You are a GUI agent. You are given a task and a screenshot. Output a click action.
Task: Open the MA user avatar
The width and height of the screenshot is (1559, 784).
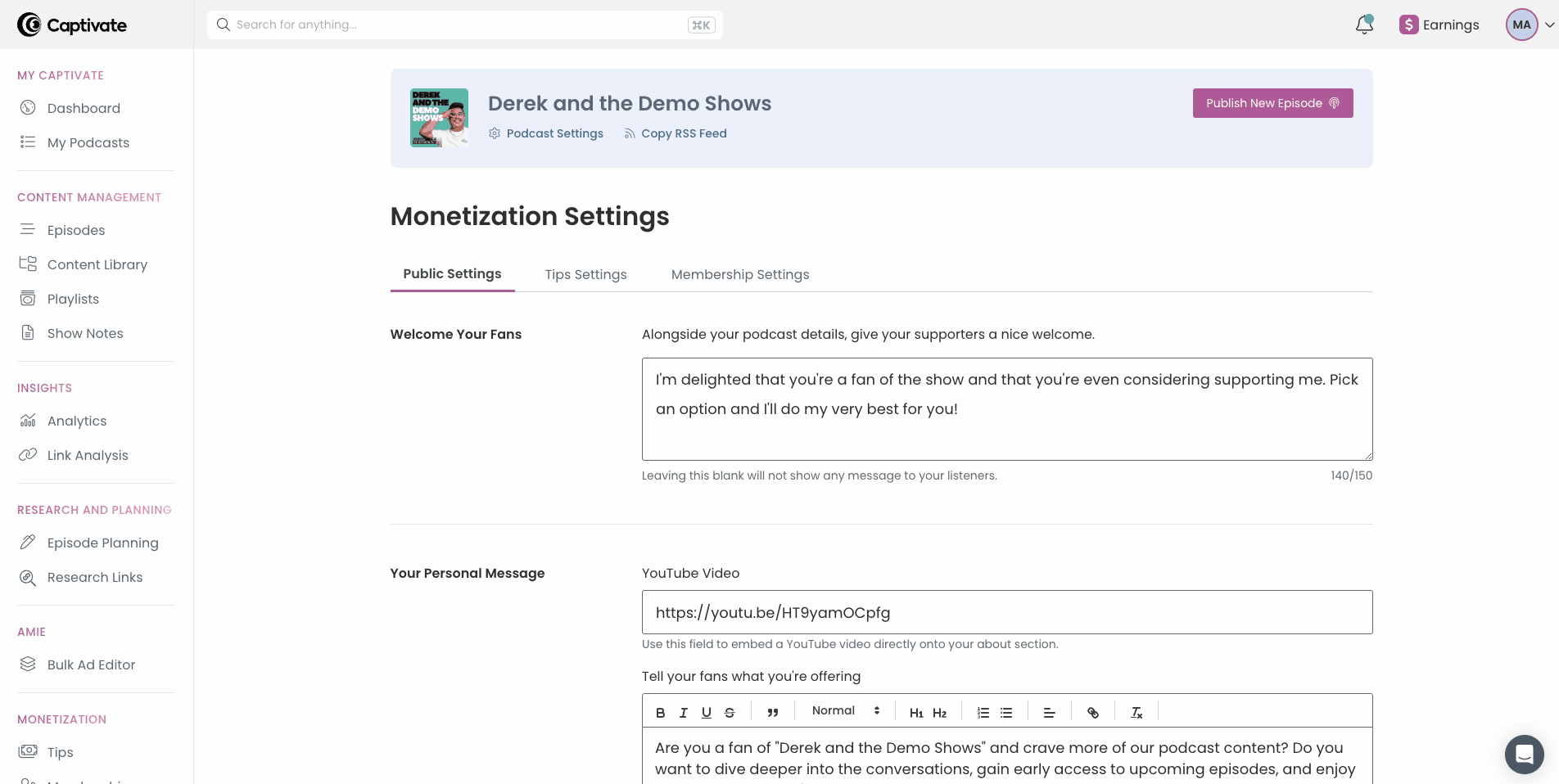[1521, 25]
